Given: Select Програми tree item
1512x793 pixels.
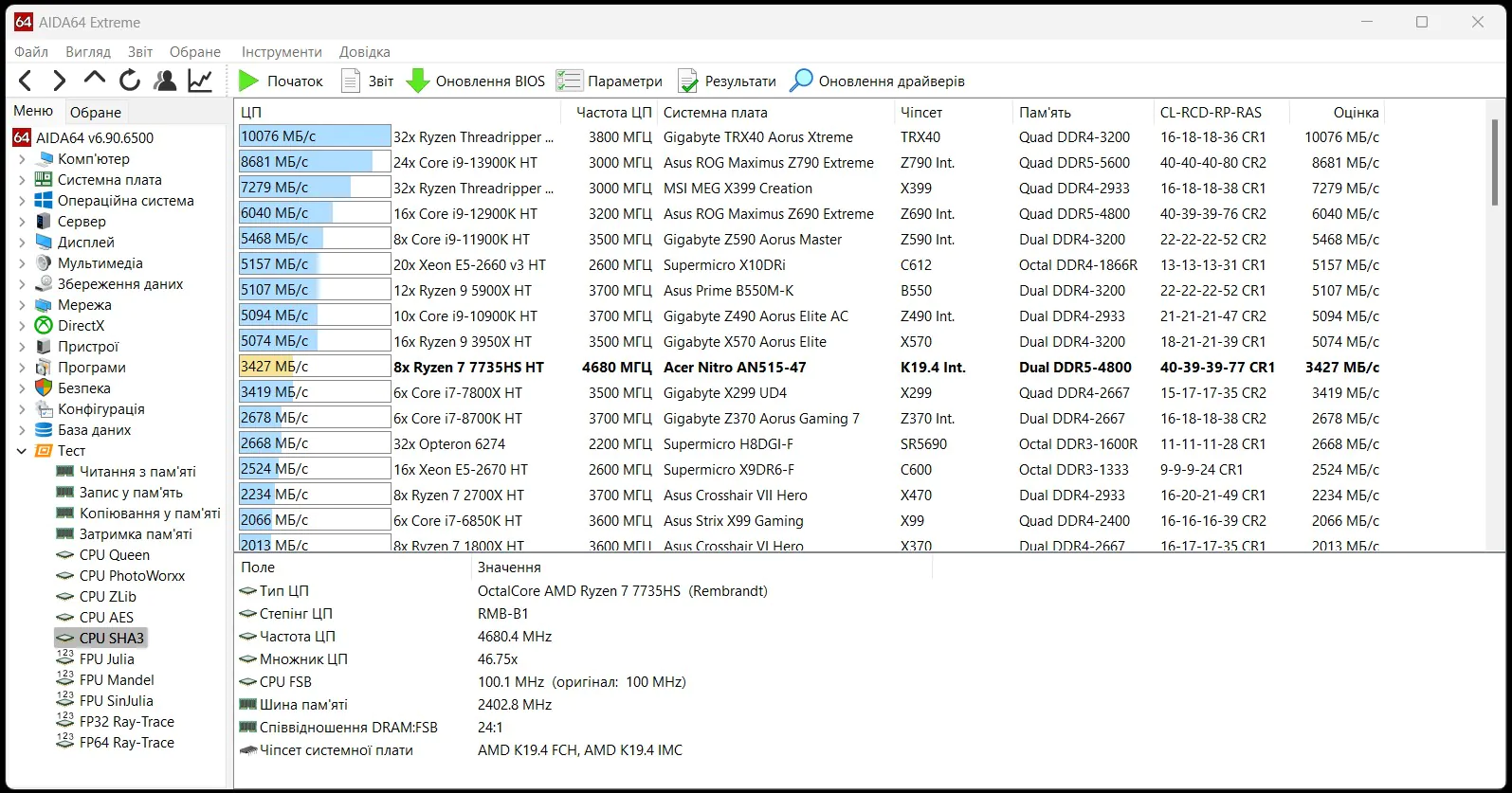Looking at the screenshot, I should point(81,368).
